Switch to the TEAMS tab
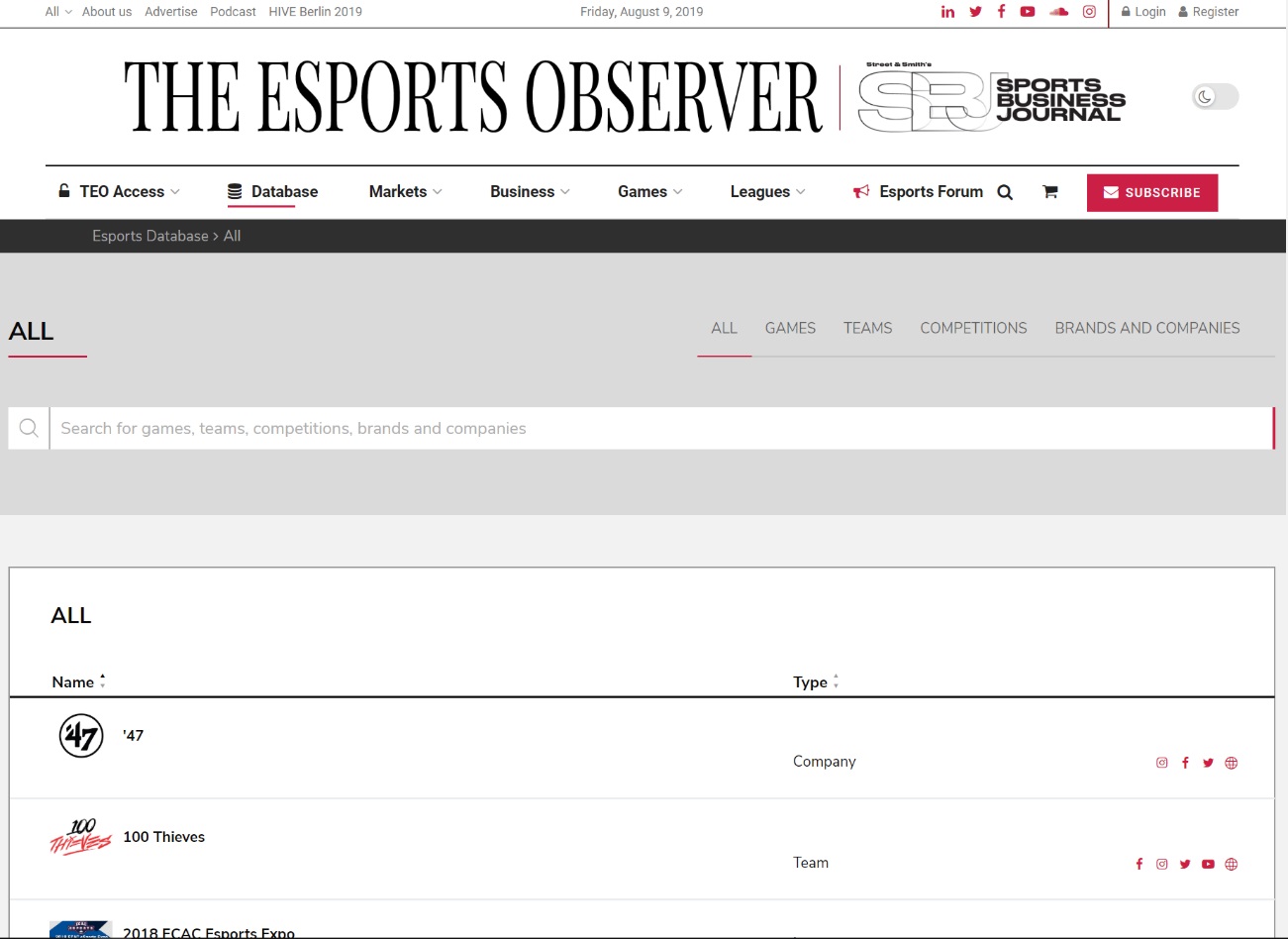Image resolution: width=1288 pixels, height=939 pixels. [x=867, y=328]
